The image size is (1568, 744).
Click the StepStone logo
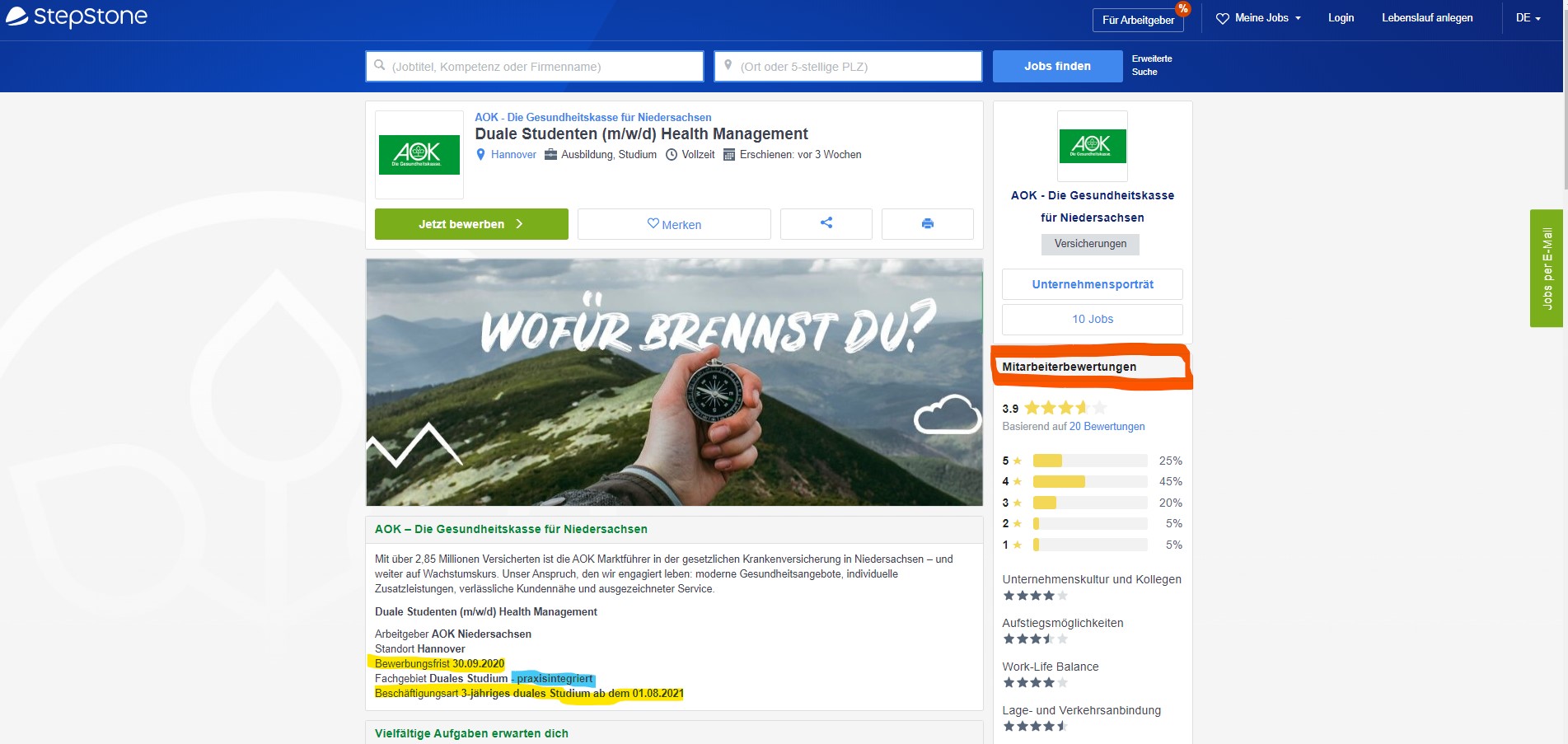(77, 16)
